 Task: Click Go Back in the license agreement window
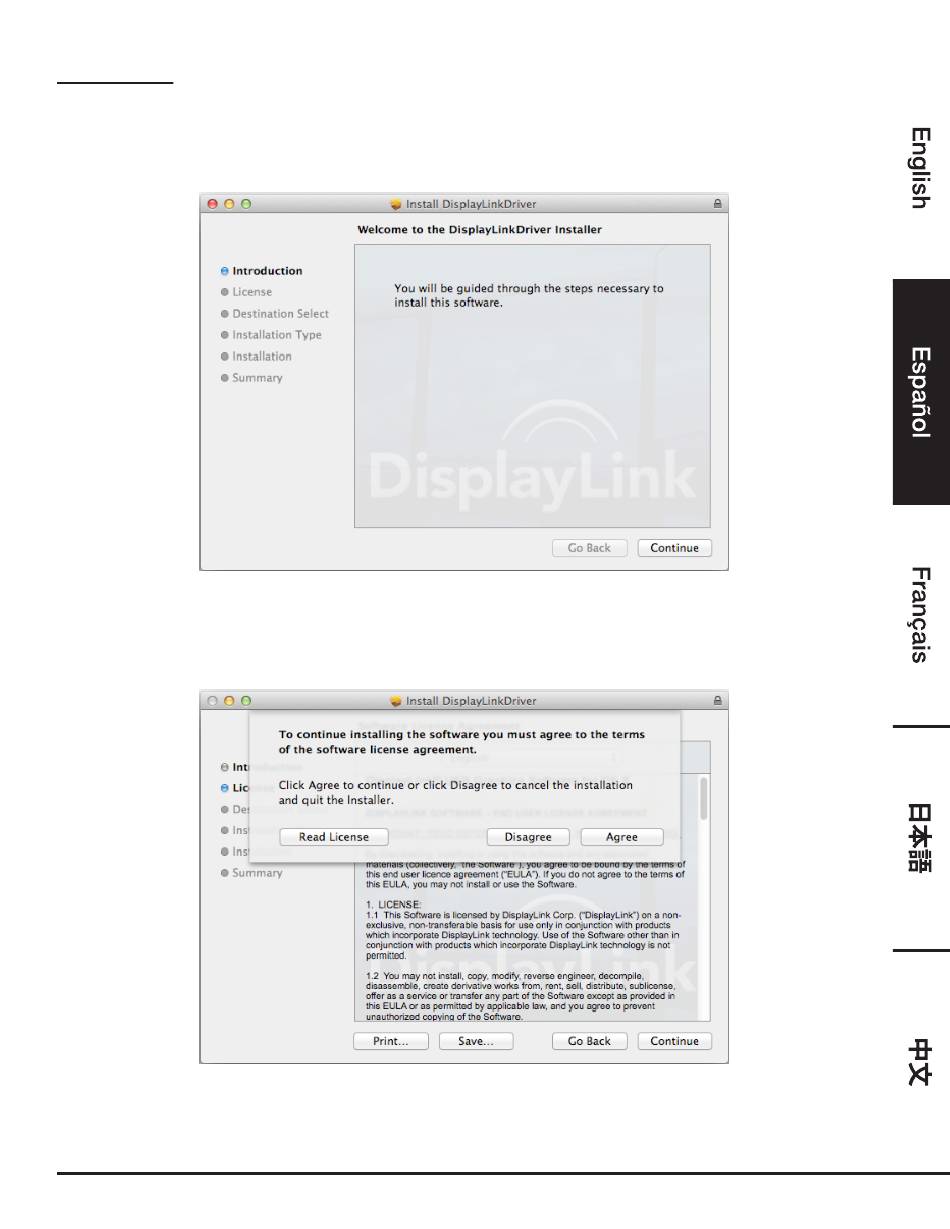[x=589, y=1041]
